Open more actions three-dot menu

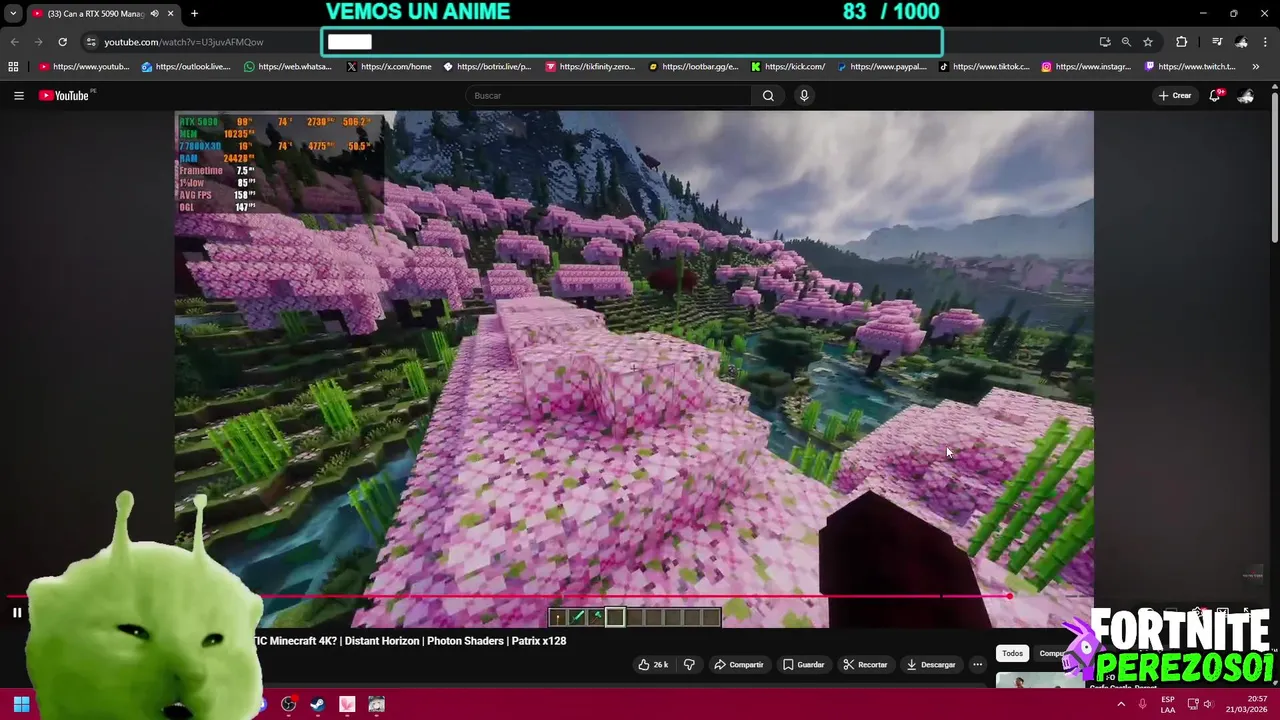(x=978, y=664)
